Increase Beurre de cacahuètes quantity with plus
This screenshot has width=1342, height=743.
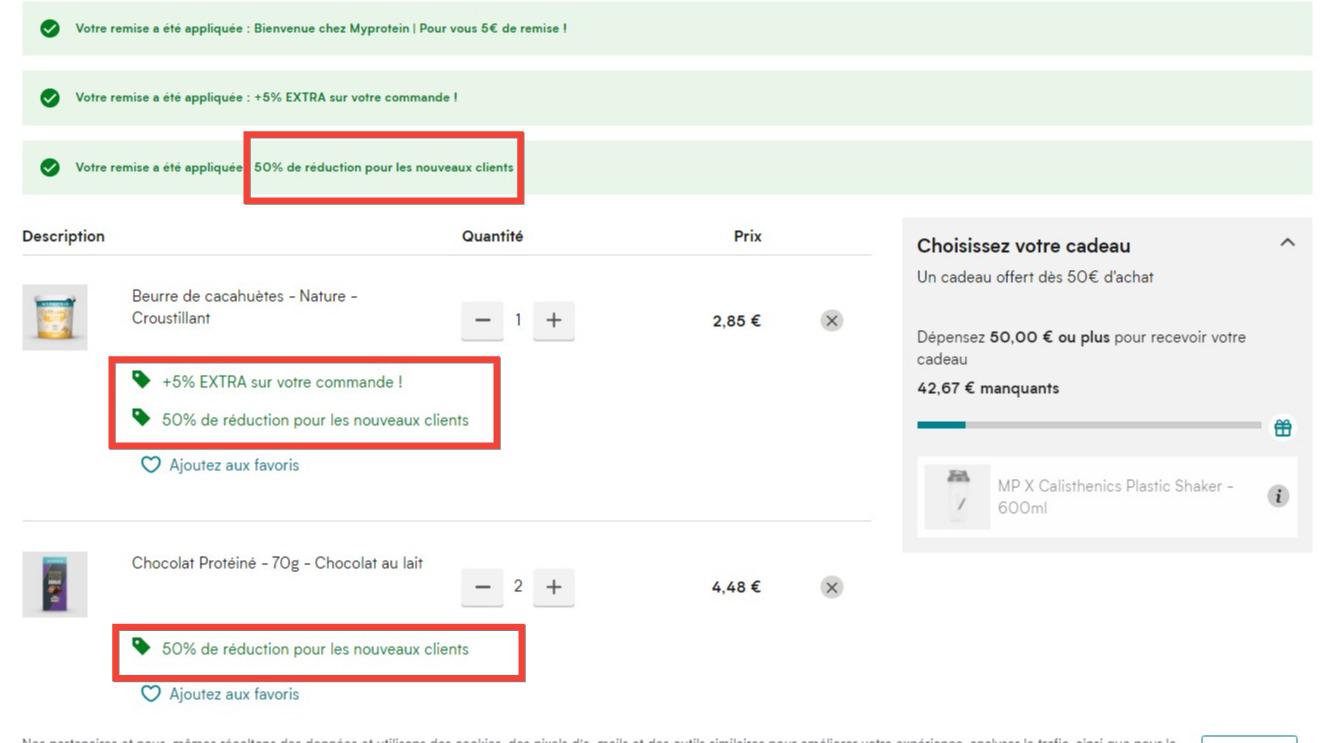click(554, 321)
